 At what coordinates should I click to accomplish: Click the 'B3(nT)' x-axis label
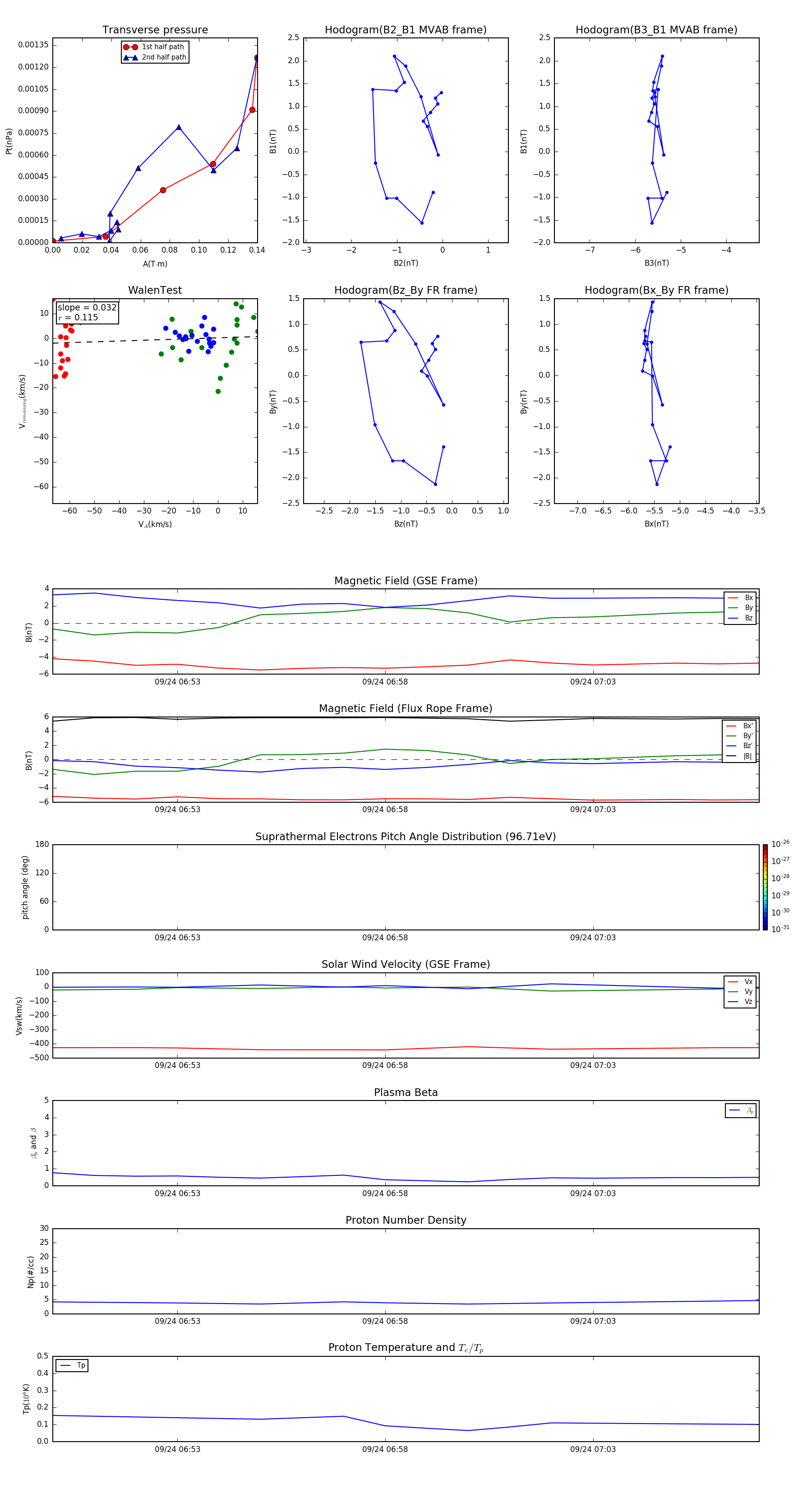tap(656, 263)
